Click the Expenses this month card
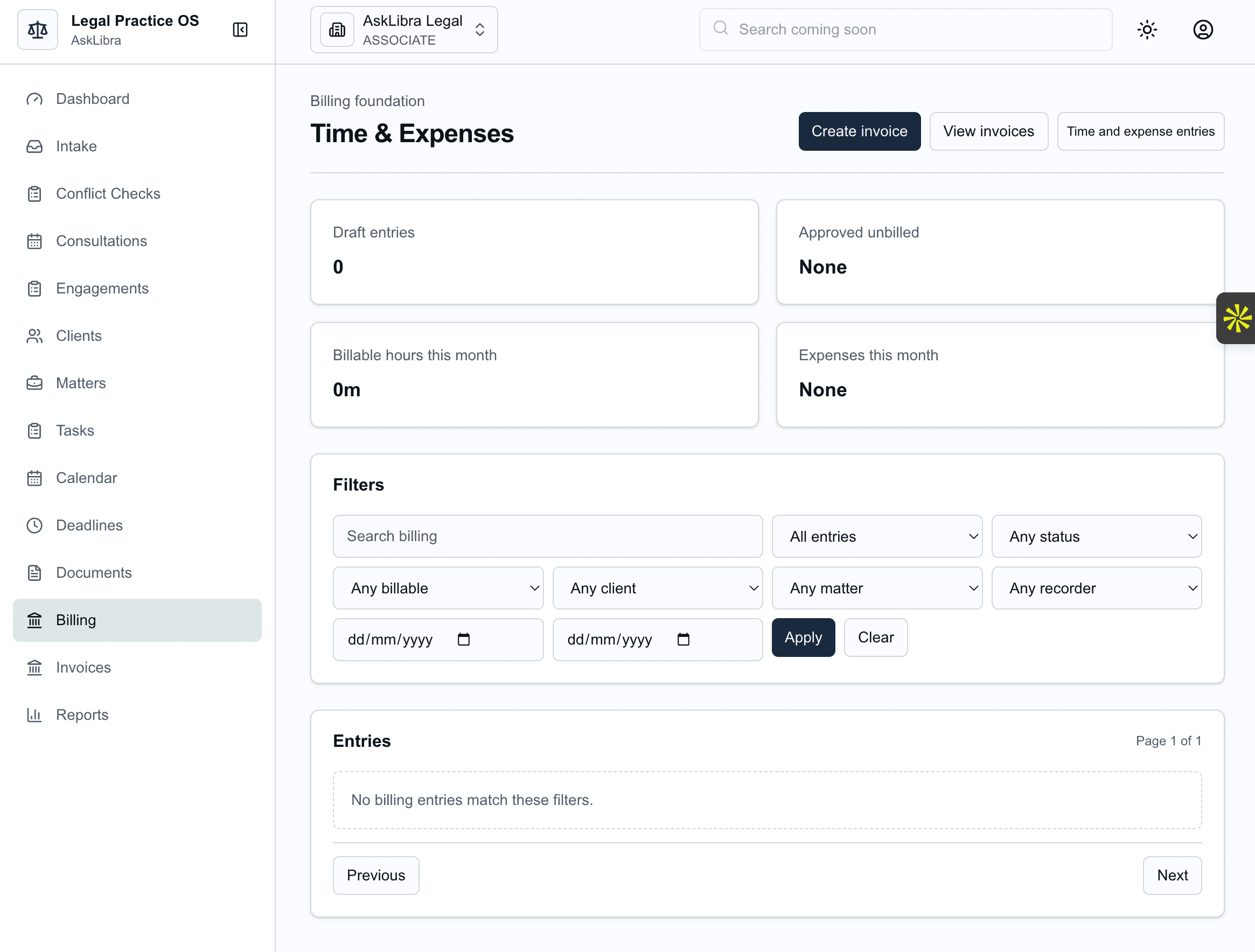 [x=1000, y=375]
